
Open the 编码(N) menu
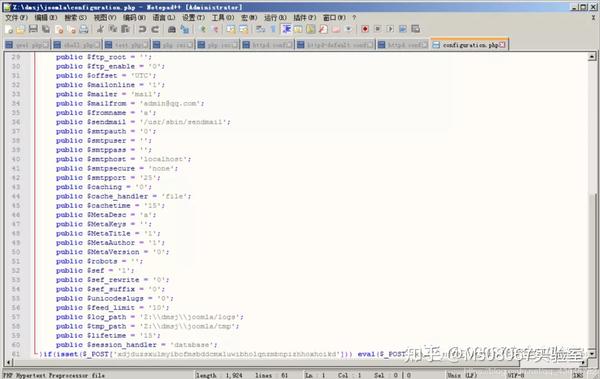click(x=134, y=18)
